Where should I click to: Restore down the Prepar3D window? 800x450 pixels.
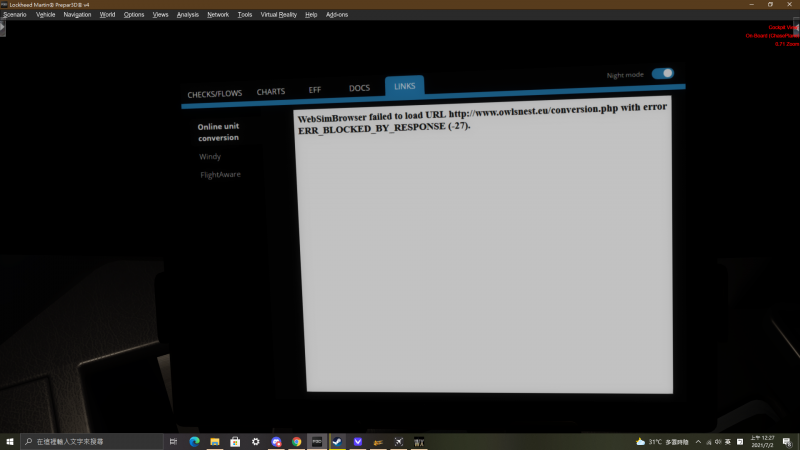pos(770,5)
